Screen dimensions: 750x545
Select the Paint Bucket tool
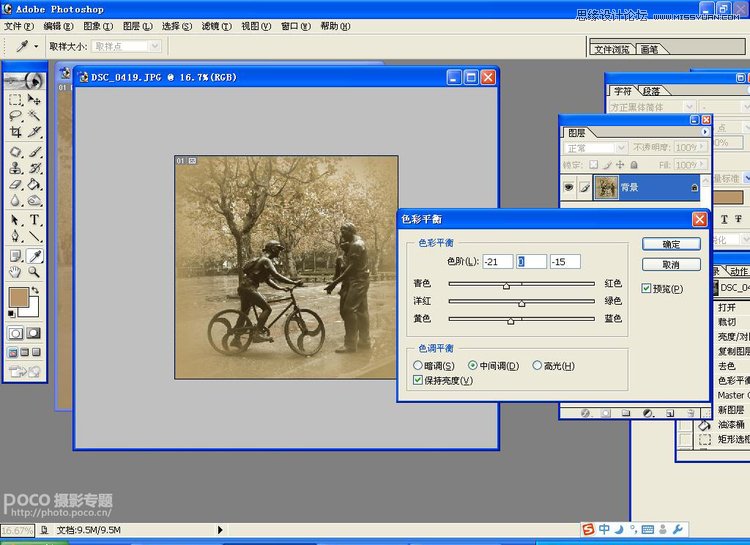(34, 185)
